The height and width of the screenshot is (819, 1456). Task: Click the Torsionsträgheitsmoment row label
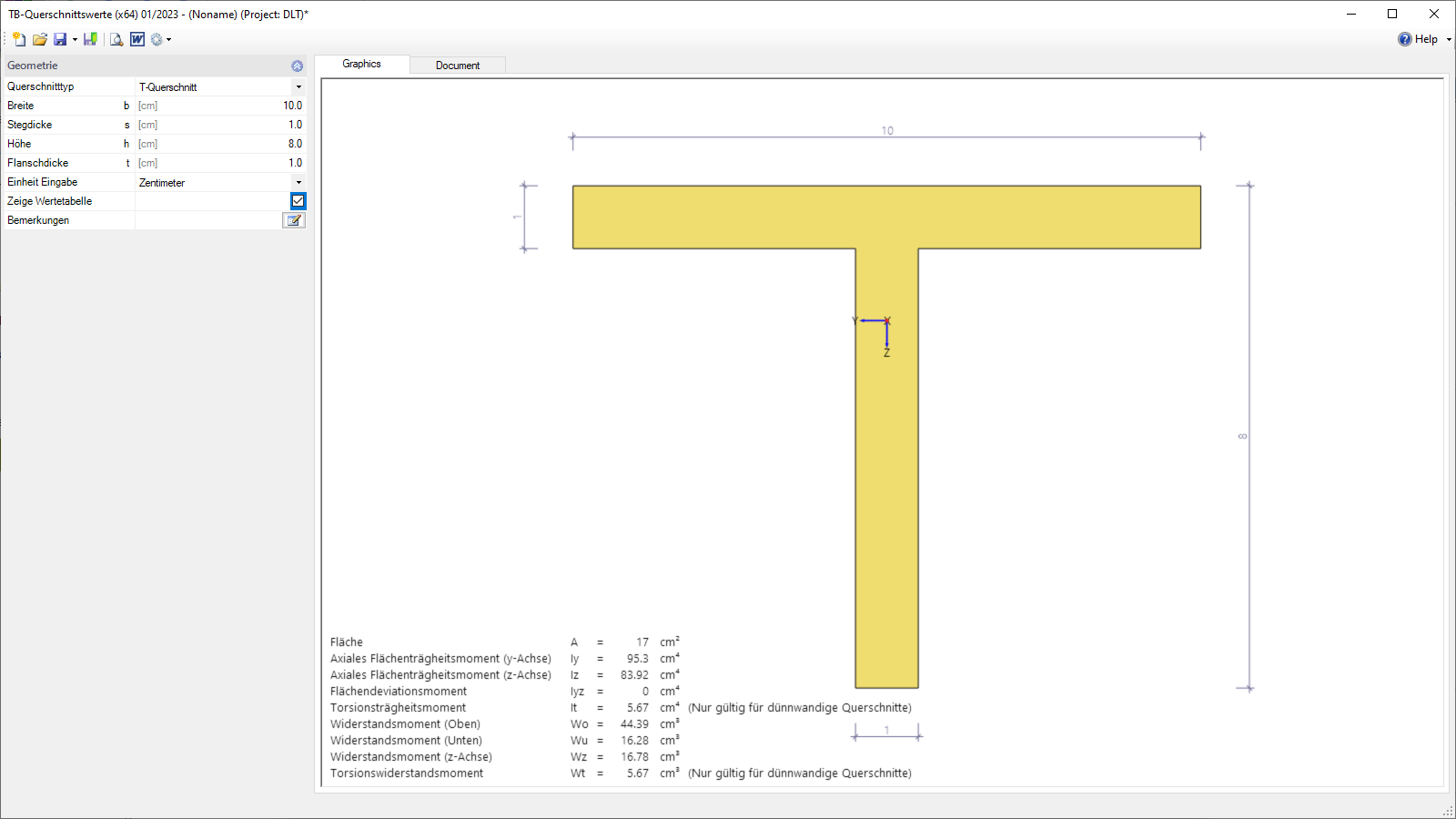point(398,708)
